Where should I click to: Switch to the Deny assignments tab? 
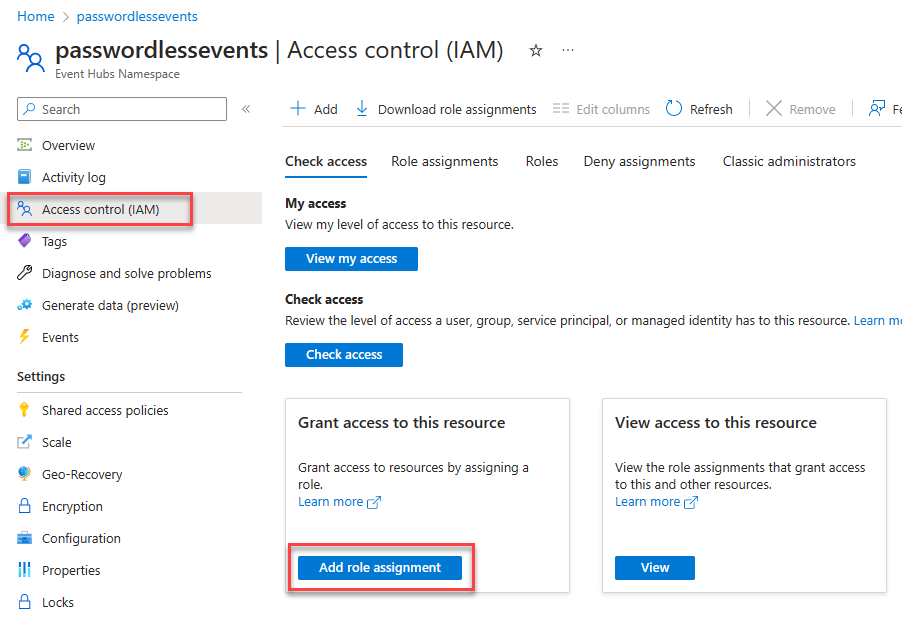coord(639,161)
